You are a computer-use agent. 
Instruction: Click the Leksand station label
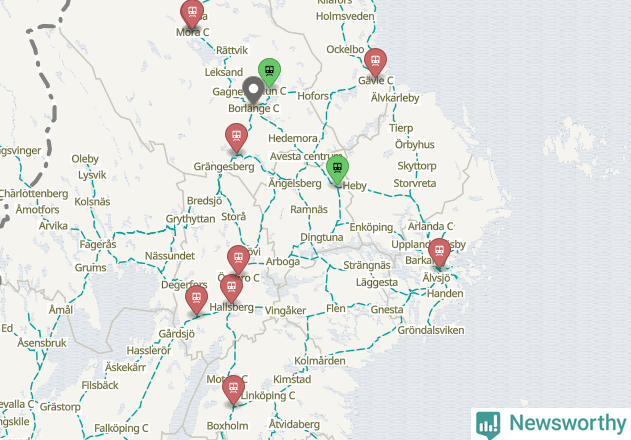[x=224, y=72]
